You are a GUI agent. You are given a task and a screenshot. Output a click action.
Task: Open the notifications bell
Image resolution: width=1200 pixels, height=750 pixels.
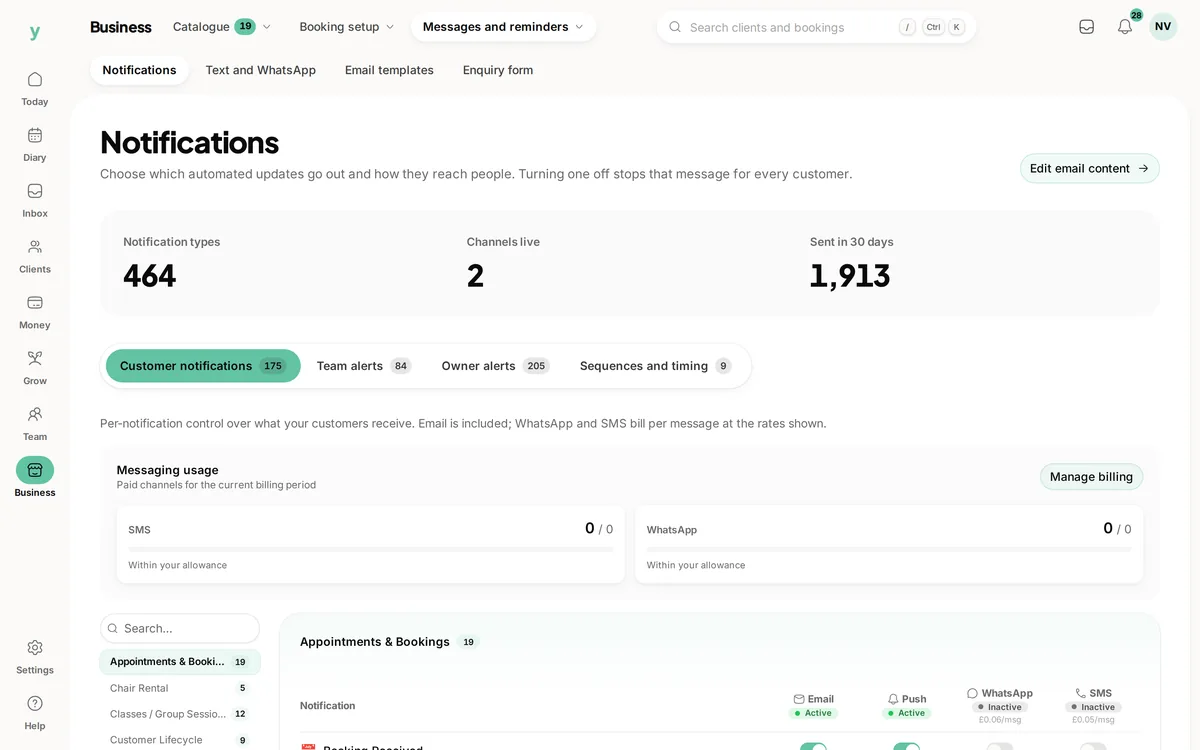(x=1125, y=27)
